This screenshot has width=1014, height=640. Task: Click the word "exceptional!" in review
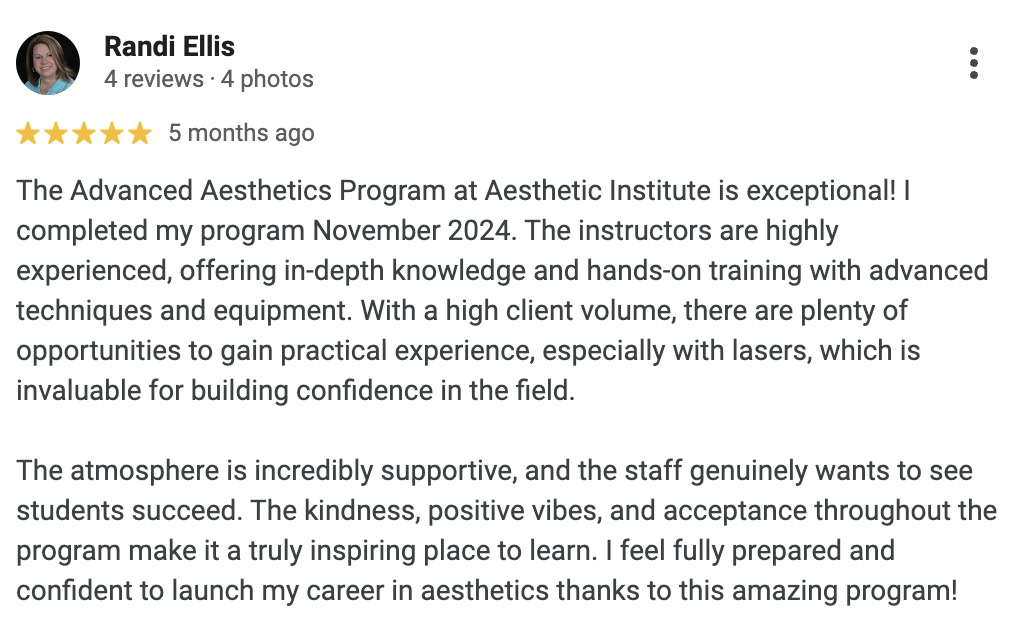821,191
